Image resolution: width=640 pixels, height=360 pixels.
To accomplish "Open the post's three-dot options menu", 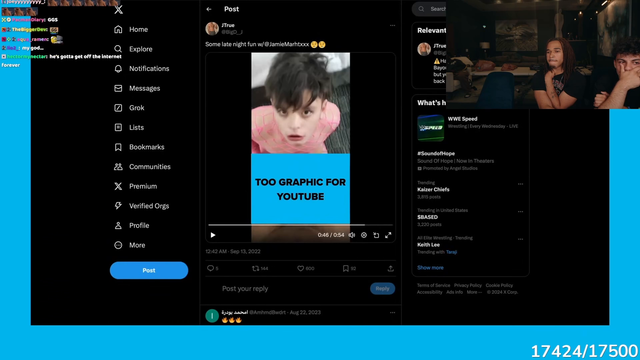I will 392,25.
